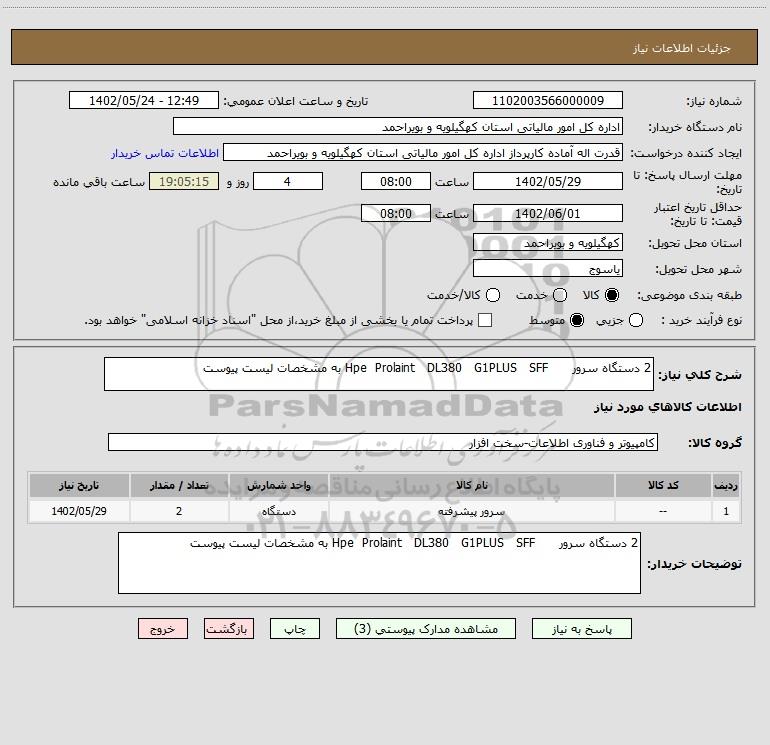770x745 pixels.
Task: Click the تاریخ نیاز column header
Action: (79, 485)
